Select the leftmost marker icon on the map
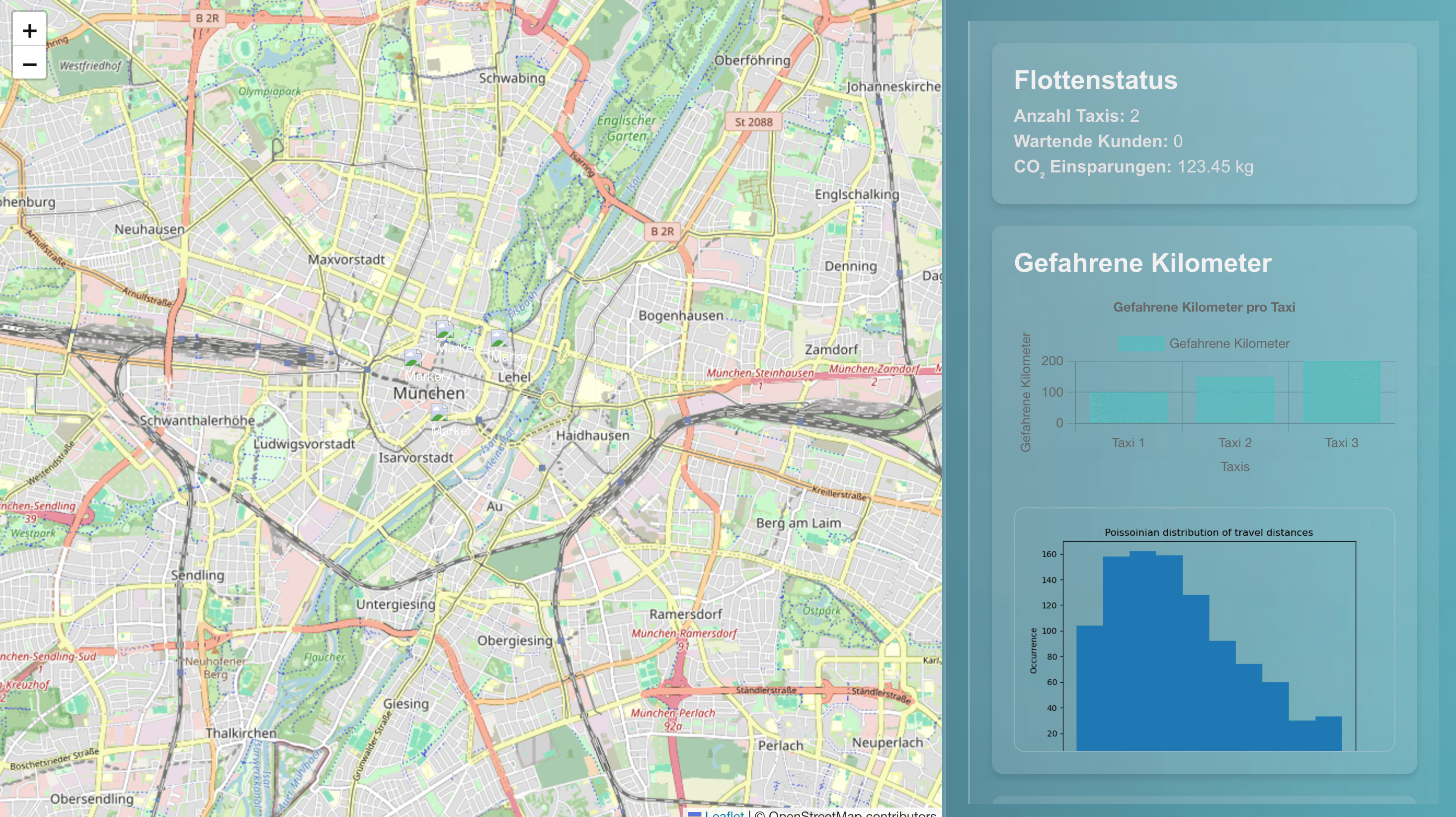 (x=412, y=358)
